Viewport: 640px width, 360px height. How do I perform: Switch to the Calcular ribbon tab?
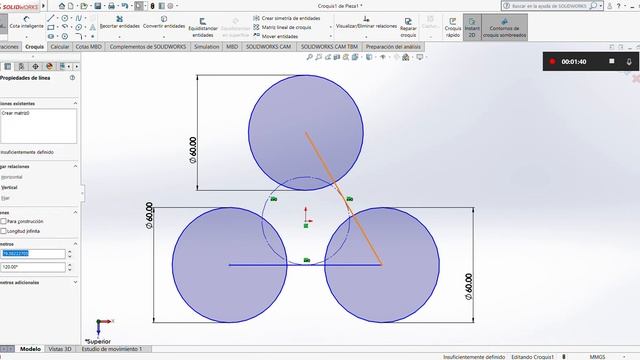coord(60,47)
